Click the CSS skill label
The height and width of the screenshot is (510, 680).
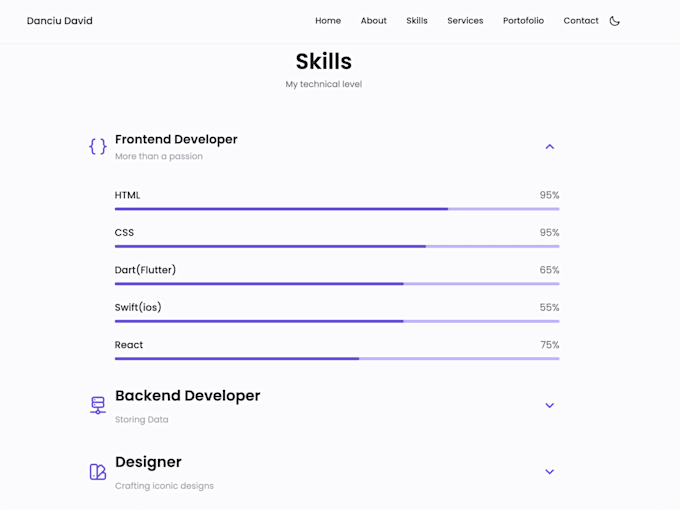point(124,232)
